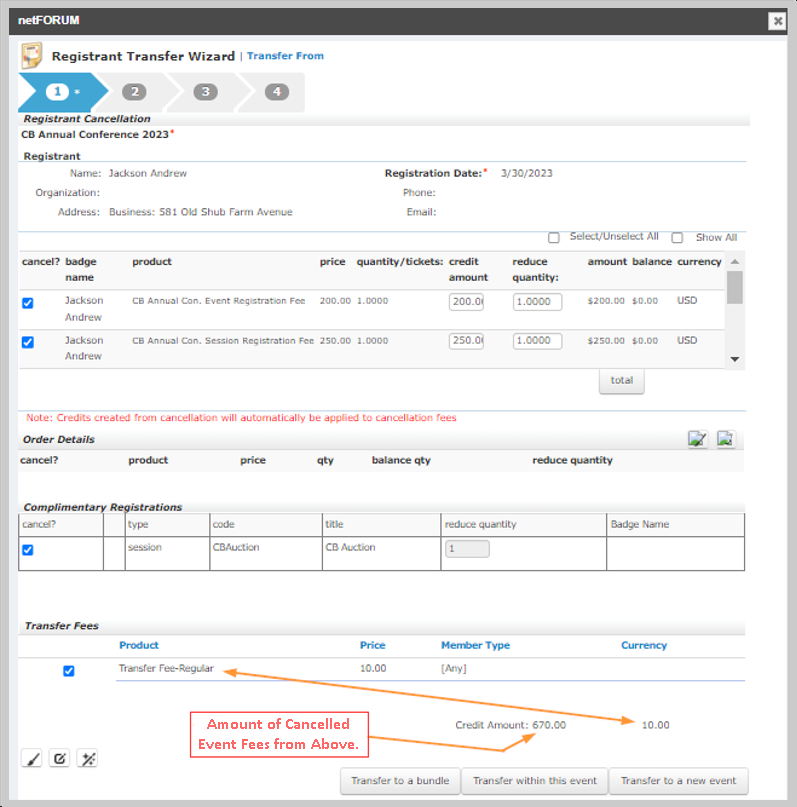Click the registrant name 'Jackson Andrew'
Screen dimensions: 797x807
pyautogui.click(x=148, y=173)
